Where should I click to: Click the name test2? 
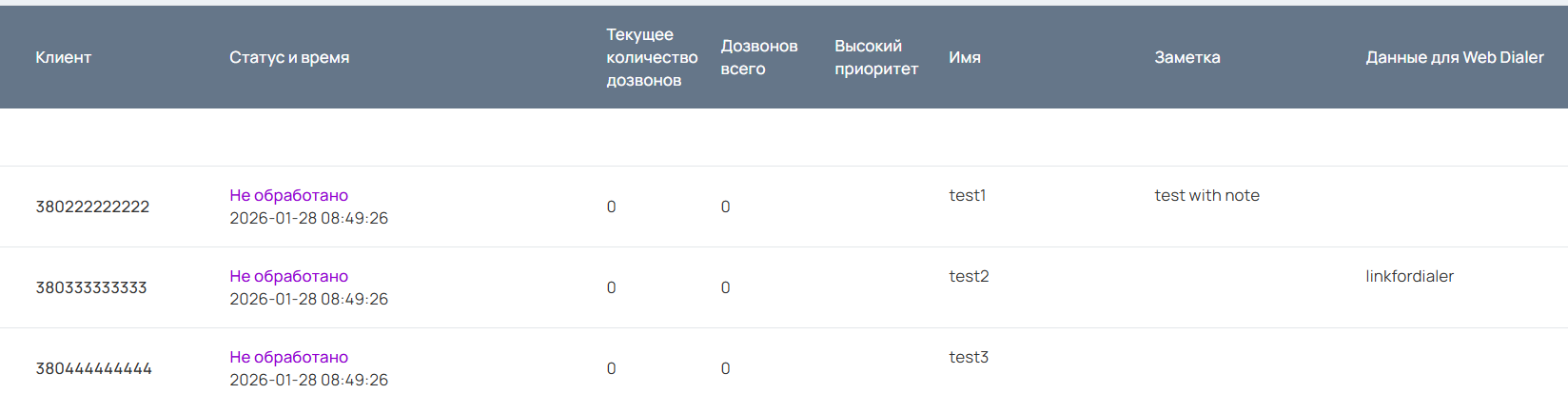coord(969,276)
